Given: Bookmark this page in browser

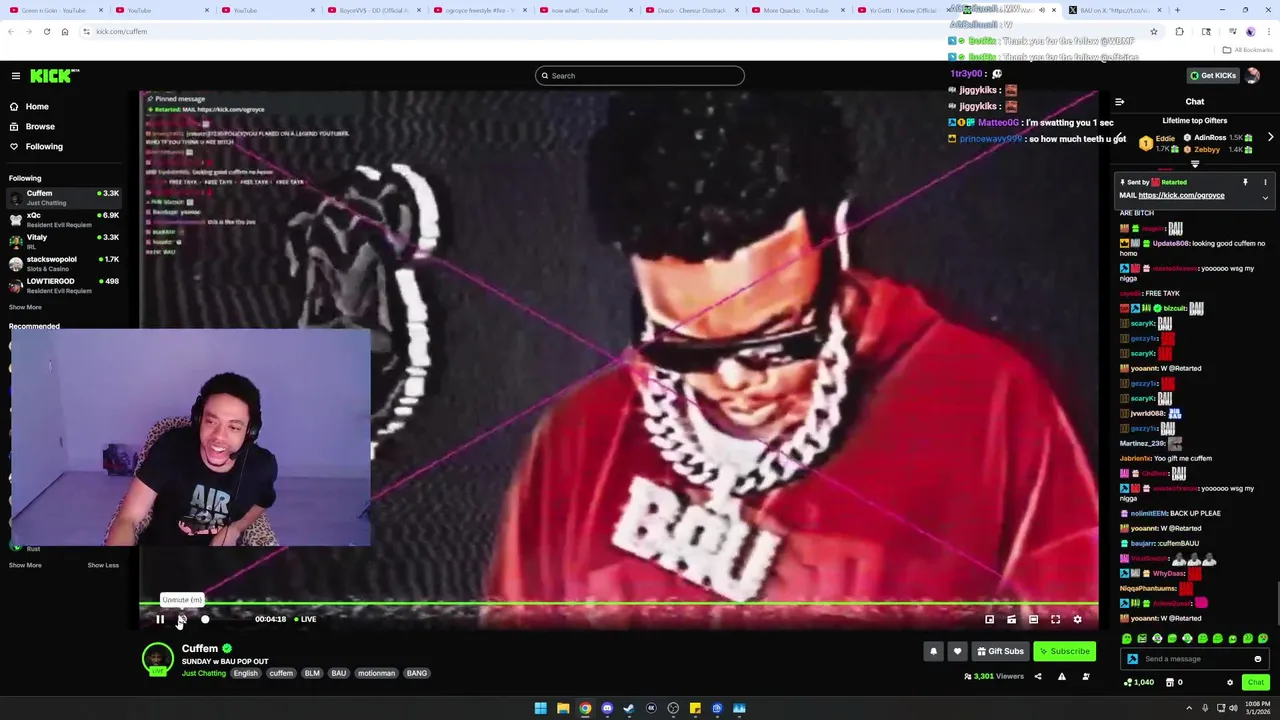Looking at the screenshot, I should 1153,32.
